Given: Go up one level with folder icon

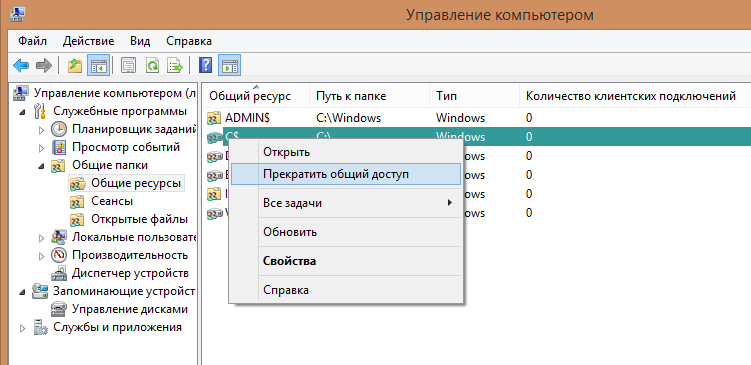Looking at the screenshot, I should pyautogui.click(x=75, y=66).
